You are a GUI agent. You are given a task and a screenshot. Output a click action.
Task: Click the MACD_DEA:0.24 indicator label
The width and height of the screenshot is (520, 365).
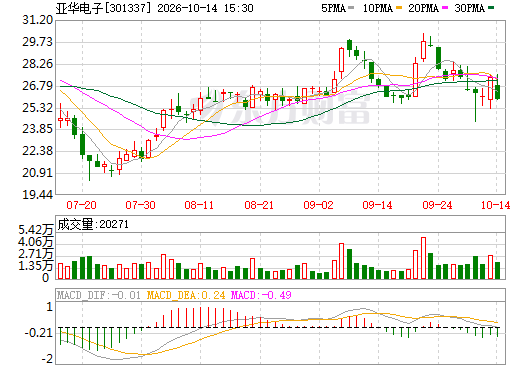coord(186,295)
